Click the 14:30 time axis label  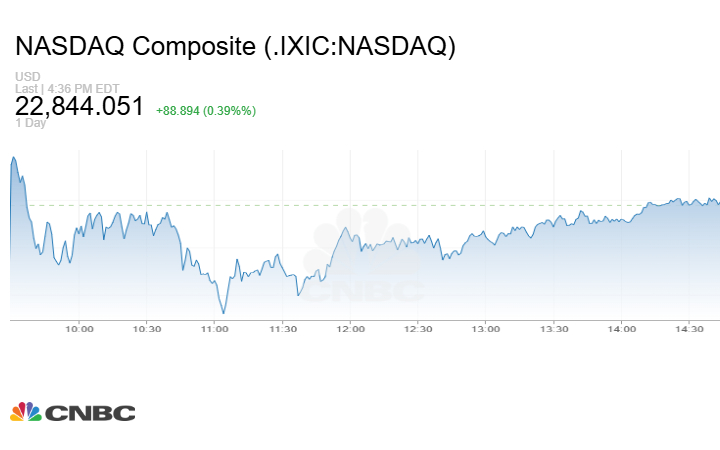click(x=689, y=329)
